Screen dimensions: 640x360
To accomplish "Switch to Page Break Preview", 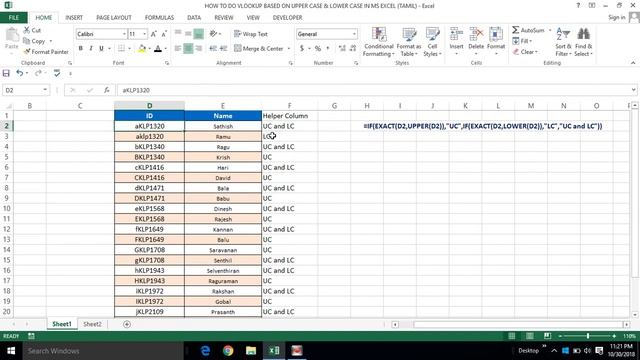I will 547,336.
